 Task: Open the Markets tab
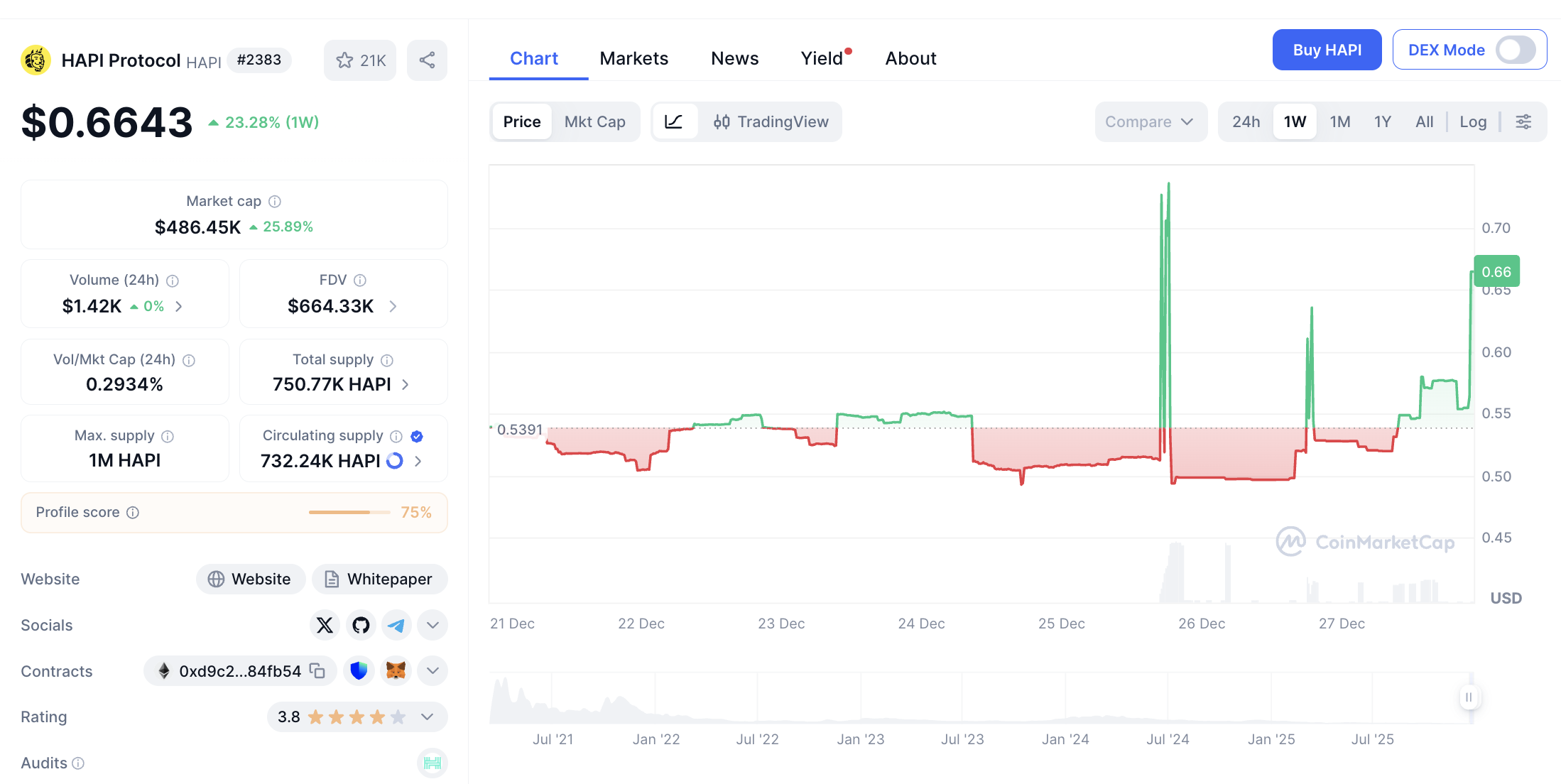(633, 58)
